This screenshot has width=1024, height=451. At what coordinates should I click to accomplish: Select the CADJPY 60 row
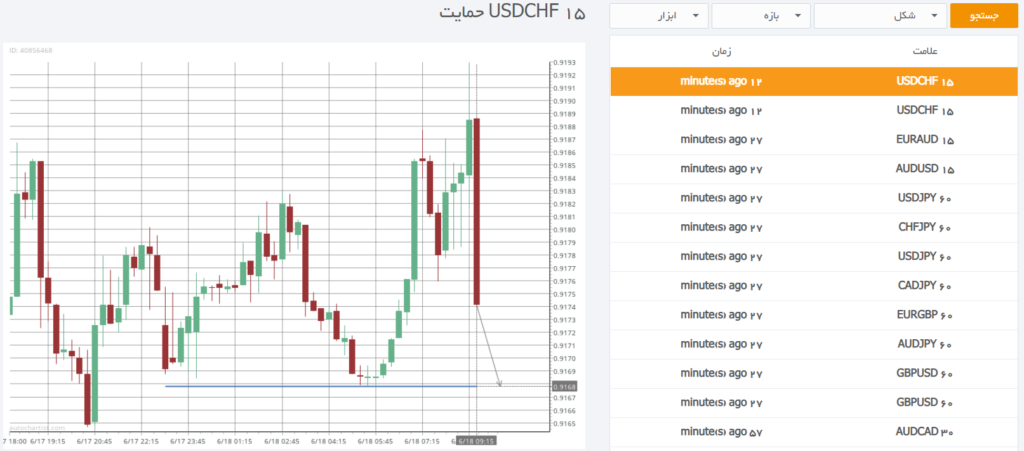click(814, 286)
